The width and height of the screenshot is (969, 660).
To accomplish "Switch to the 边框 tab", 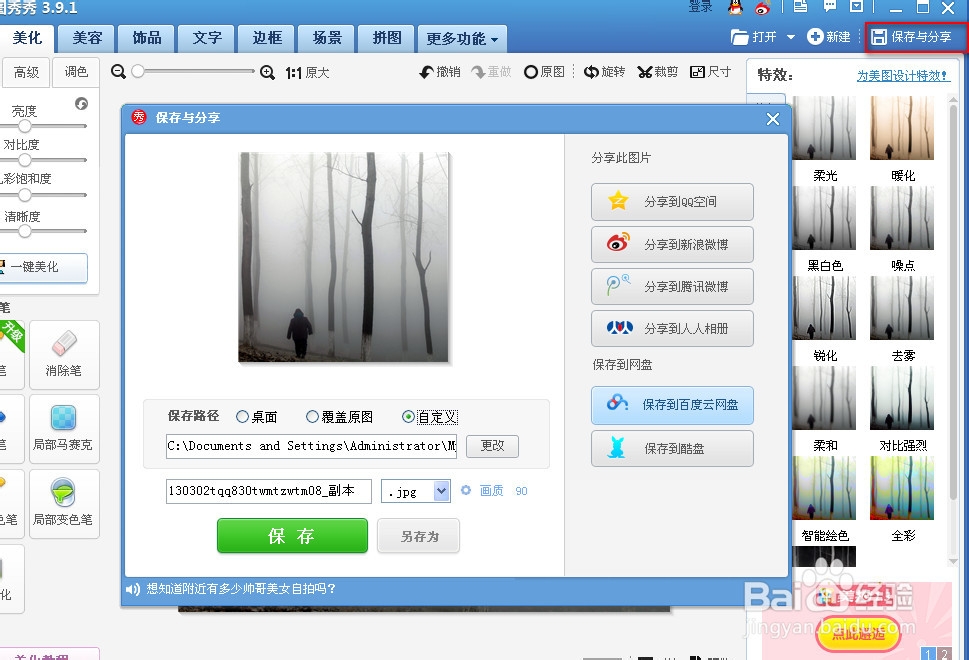I will (x=267, y=38).
